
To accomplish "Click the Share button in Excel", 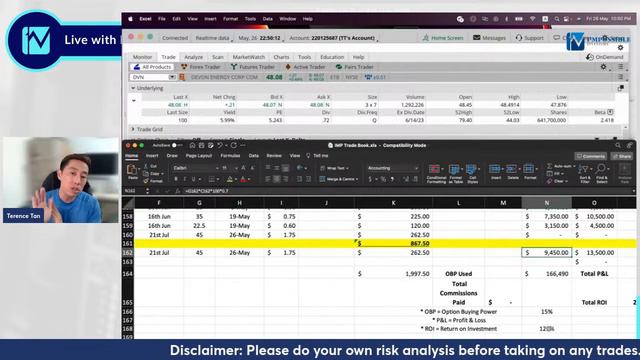I will tap(622, 156).
